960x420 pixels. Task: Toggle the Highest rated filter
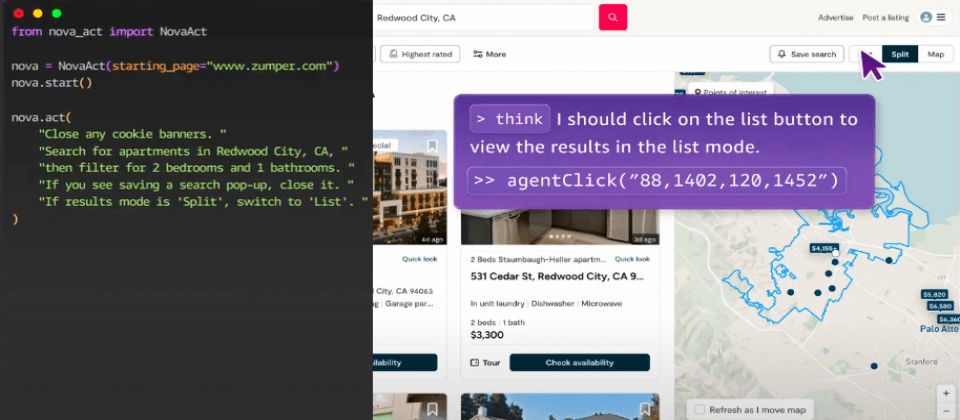tap(420, 54)
